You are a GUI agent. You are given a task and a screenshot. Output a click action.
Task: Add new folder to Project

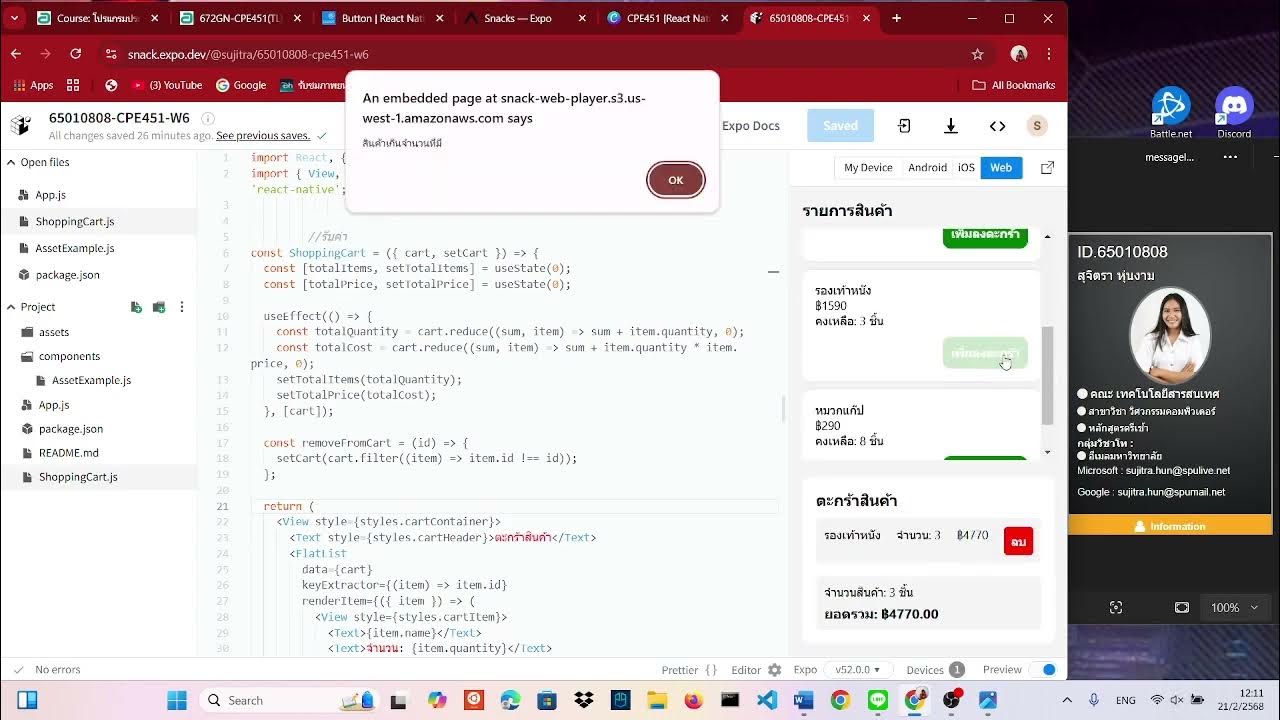[159, 307]
